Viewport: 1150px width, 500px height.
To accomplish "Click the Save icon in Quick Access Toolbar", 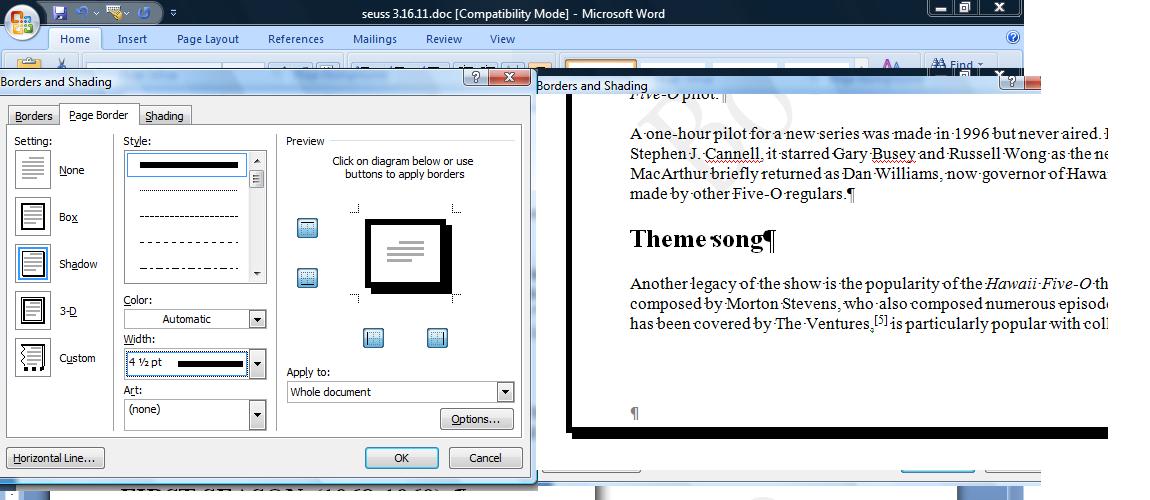I will (60, 13).
